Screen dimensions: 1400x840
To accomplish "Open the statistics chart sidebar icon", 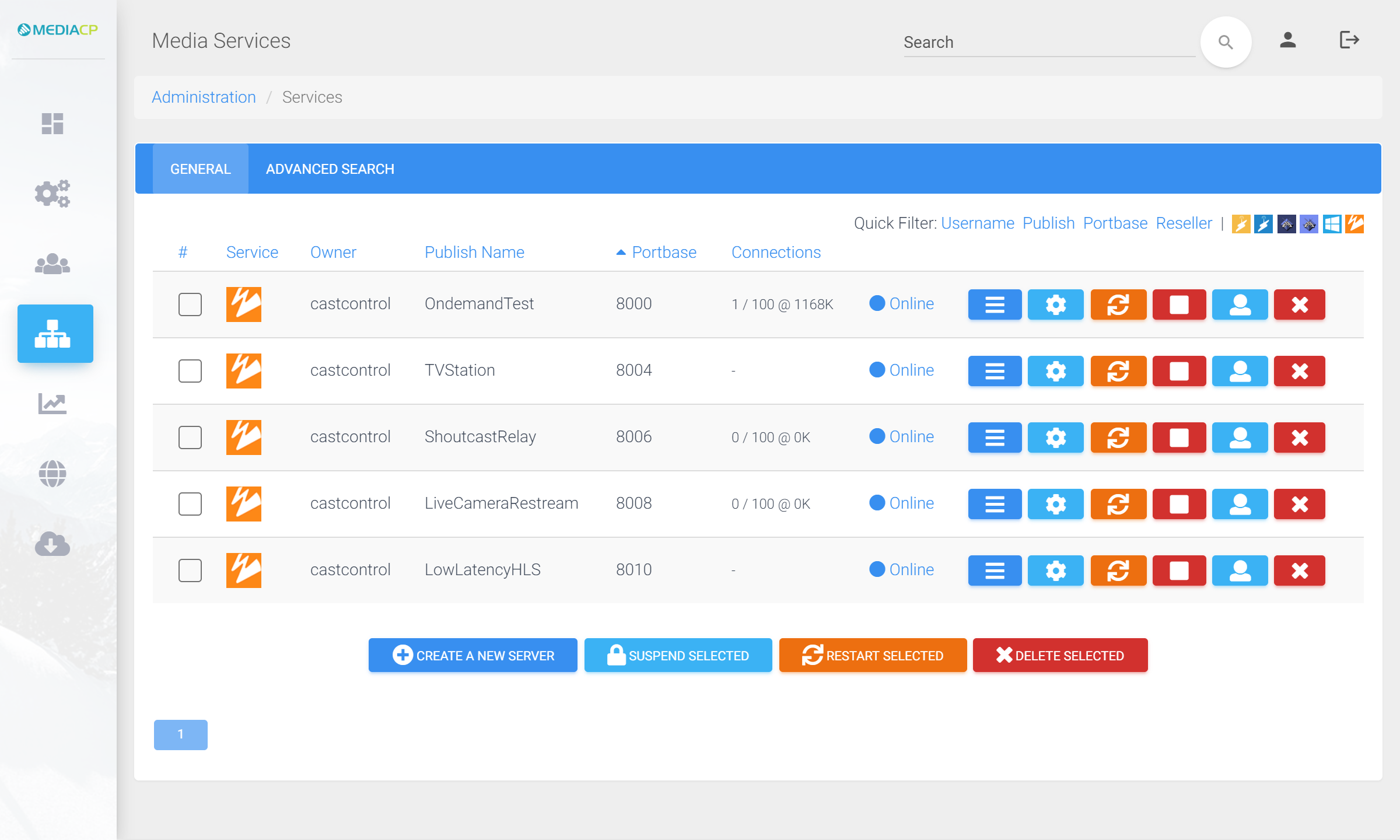I will click(52, 403).
